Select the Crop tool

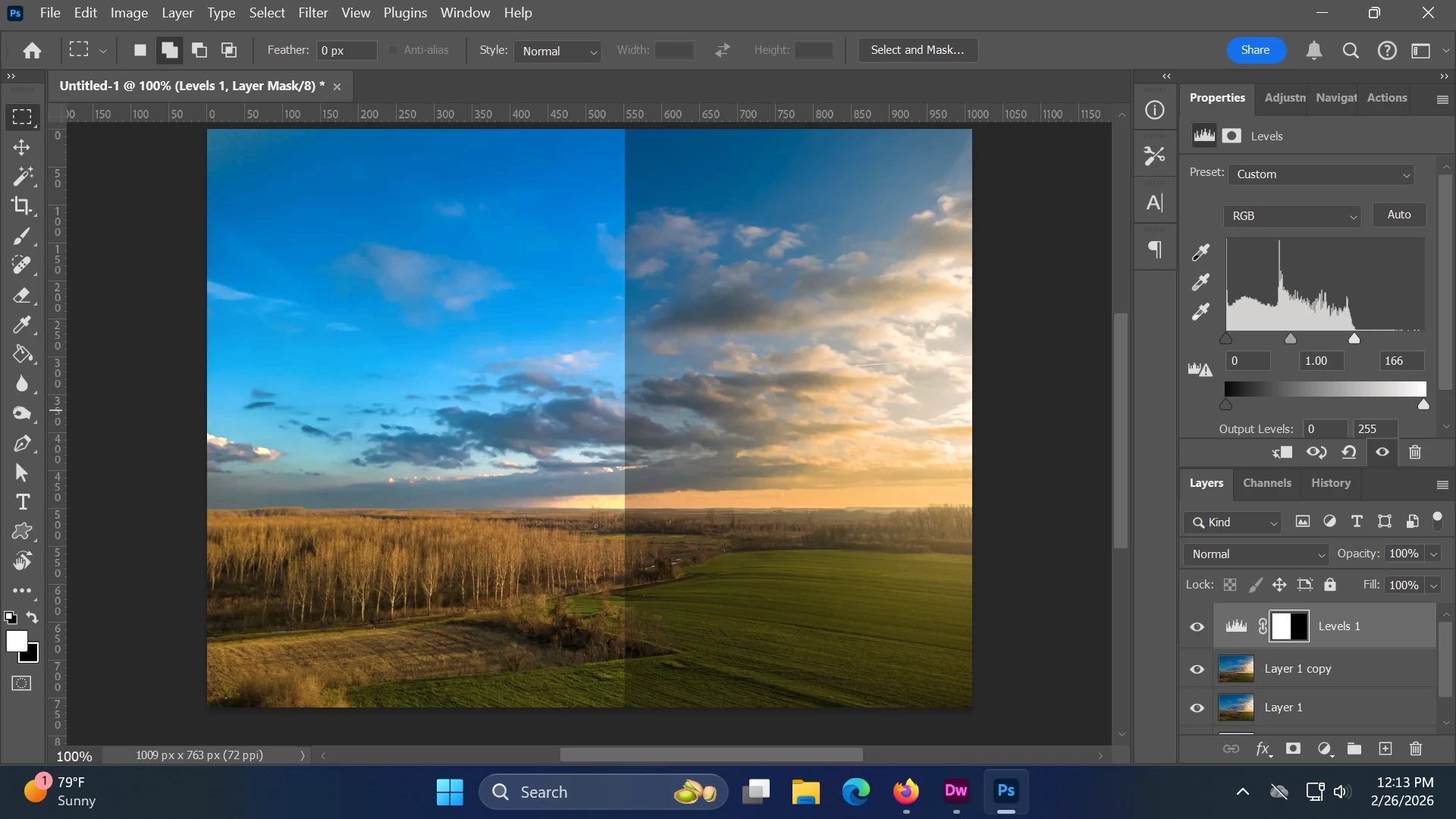(21, 206)
